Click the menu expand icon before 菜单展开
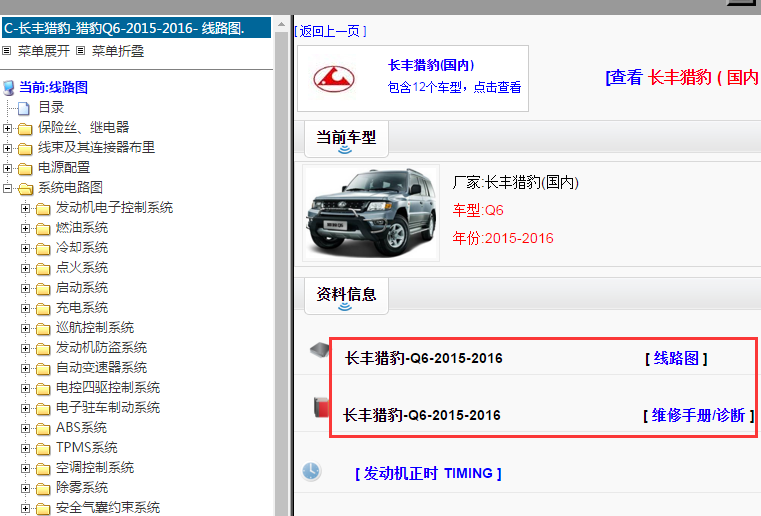Image resolution: width=761 pixels, height=516 pixels. pyautogui.click(x=6, y=50)
